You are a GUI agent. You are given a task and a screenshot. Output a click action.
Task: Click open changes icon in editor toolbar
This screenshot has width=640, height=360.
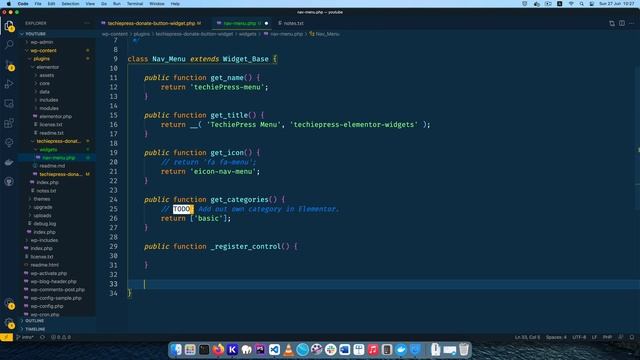612,23
